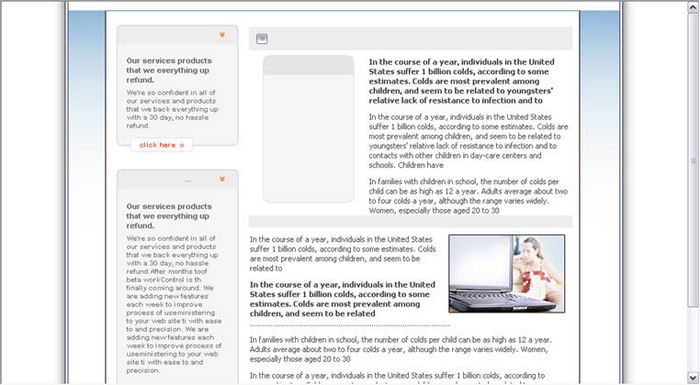The width and height of the screenshot is (700, 385).
Task: Click the scrollbar down arrow
Action: tap(693, 377)
